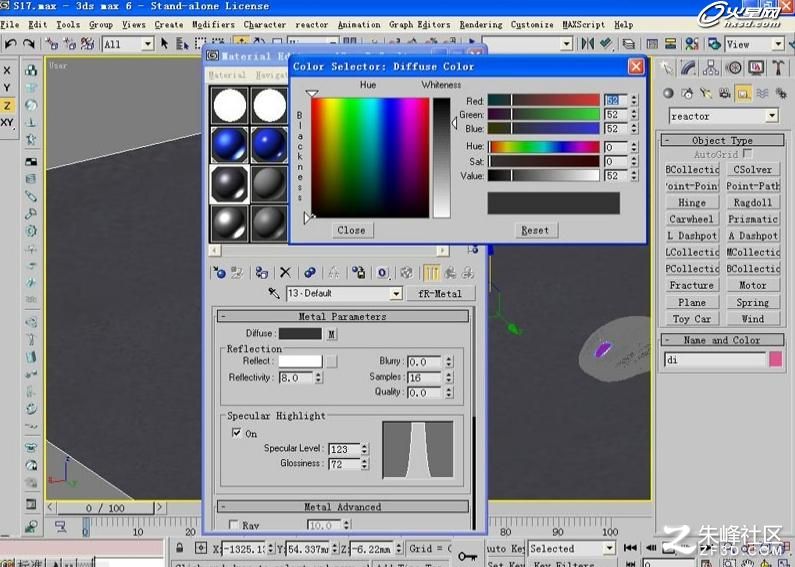The image size is (795, 567).
Task: Click Show Map in Viewport cube icon
Action: [407, 273]
